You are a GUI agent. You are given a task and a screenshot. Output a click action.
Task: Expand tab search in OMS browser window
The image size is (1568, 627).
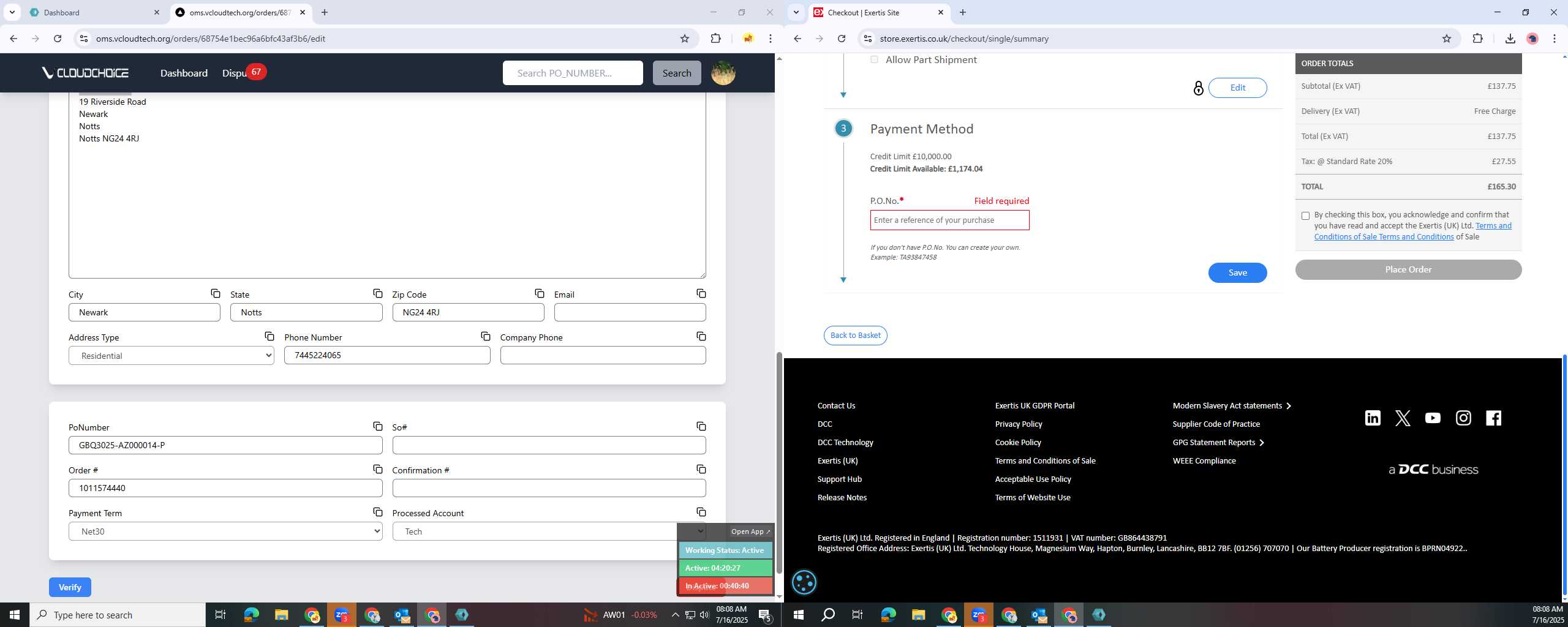click(12, 12)
